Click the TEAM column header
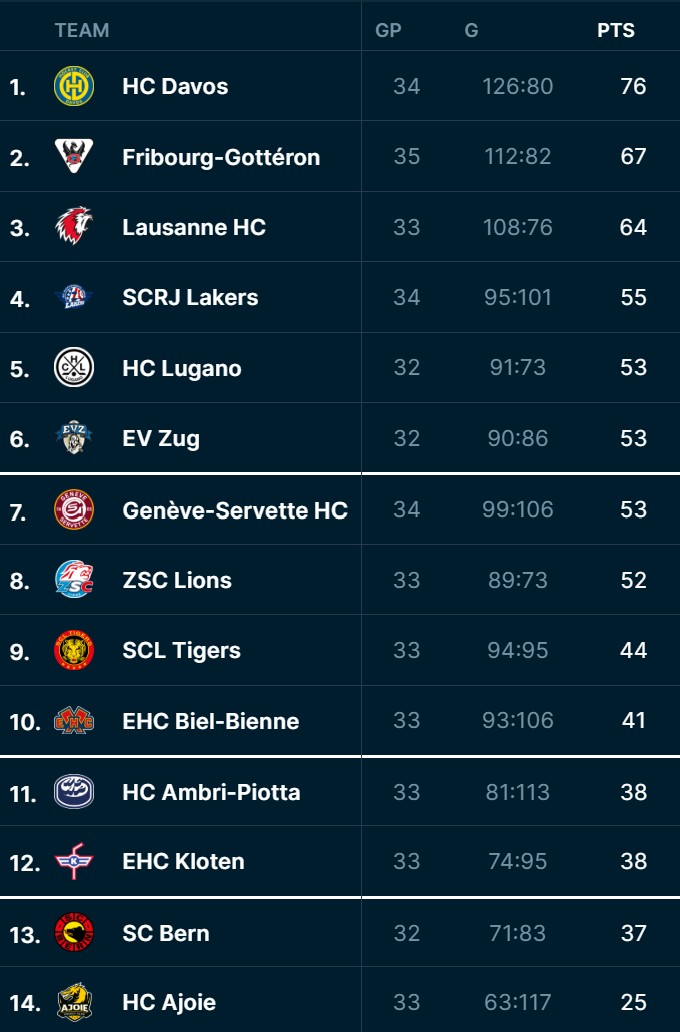The image size is (680, 1032). [x=82, y=30]
